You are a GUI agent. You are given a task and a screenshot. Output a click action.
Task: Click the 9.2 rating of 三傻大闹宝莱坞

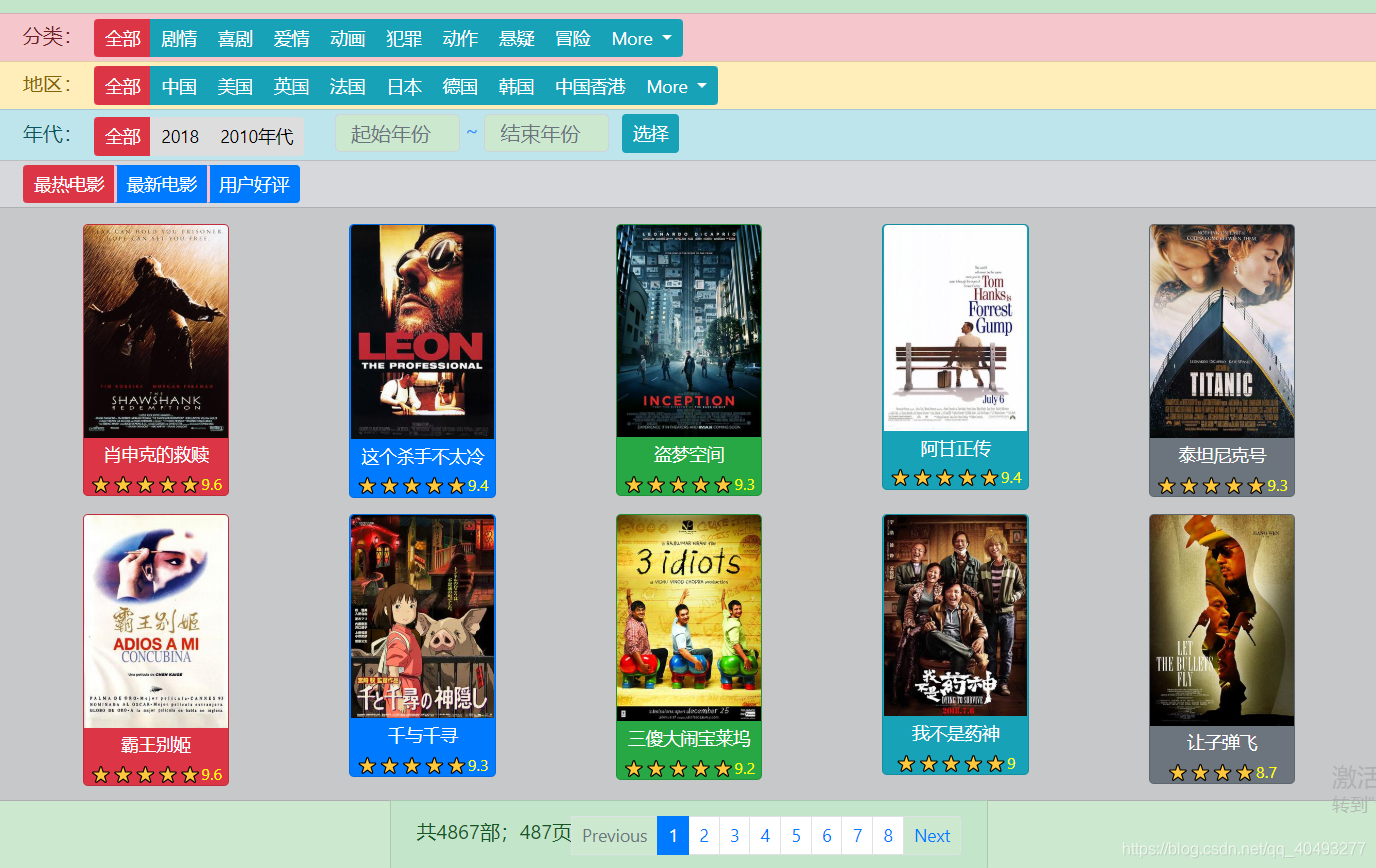pos(744,769)
